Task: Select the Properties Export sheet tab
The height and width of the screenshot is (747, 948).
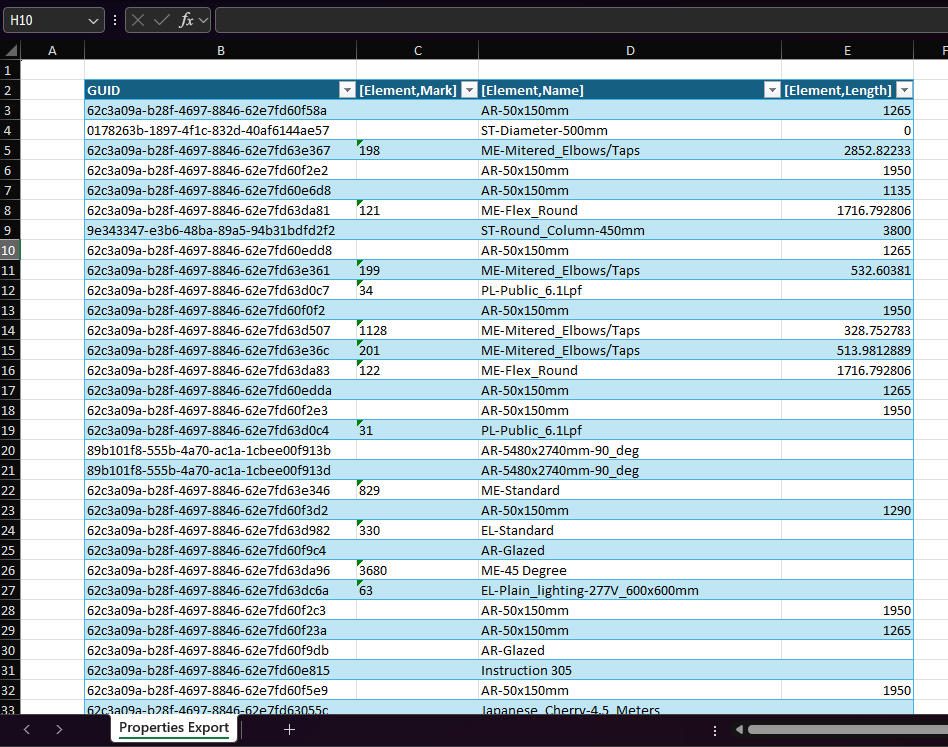Action: 174,728
